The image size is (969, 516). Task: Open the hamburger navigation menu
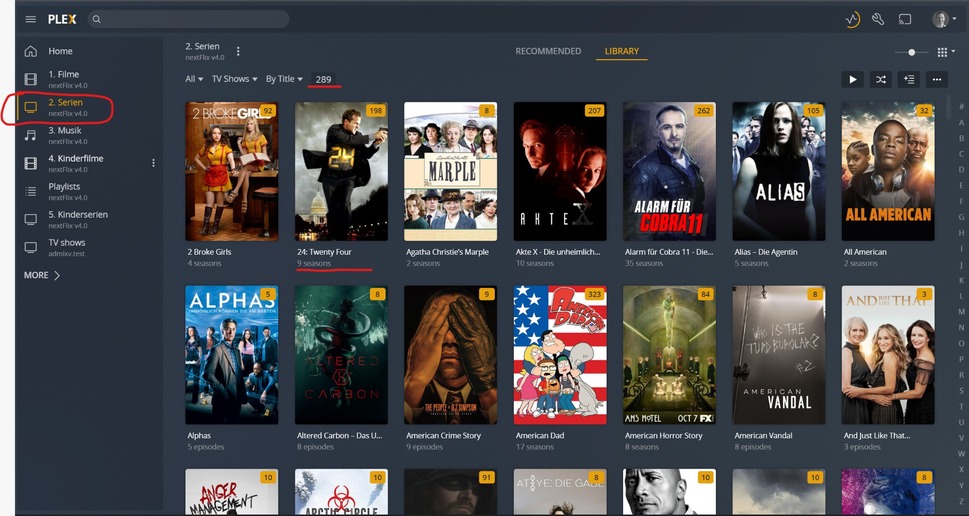30,19
